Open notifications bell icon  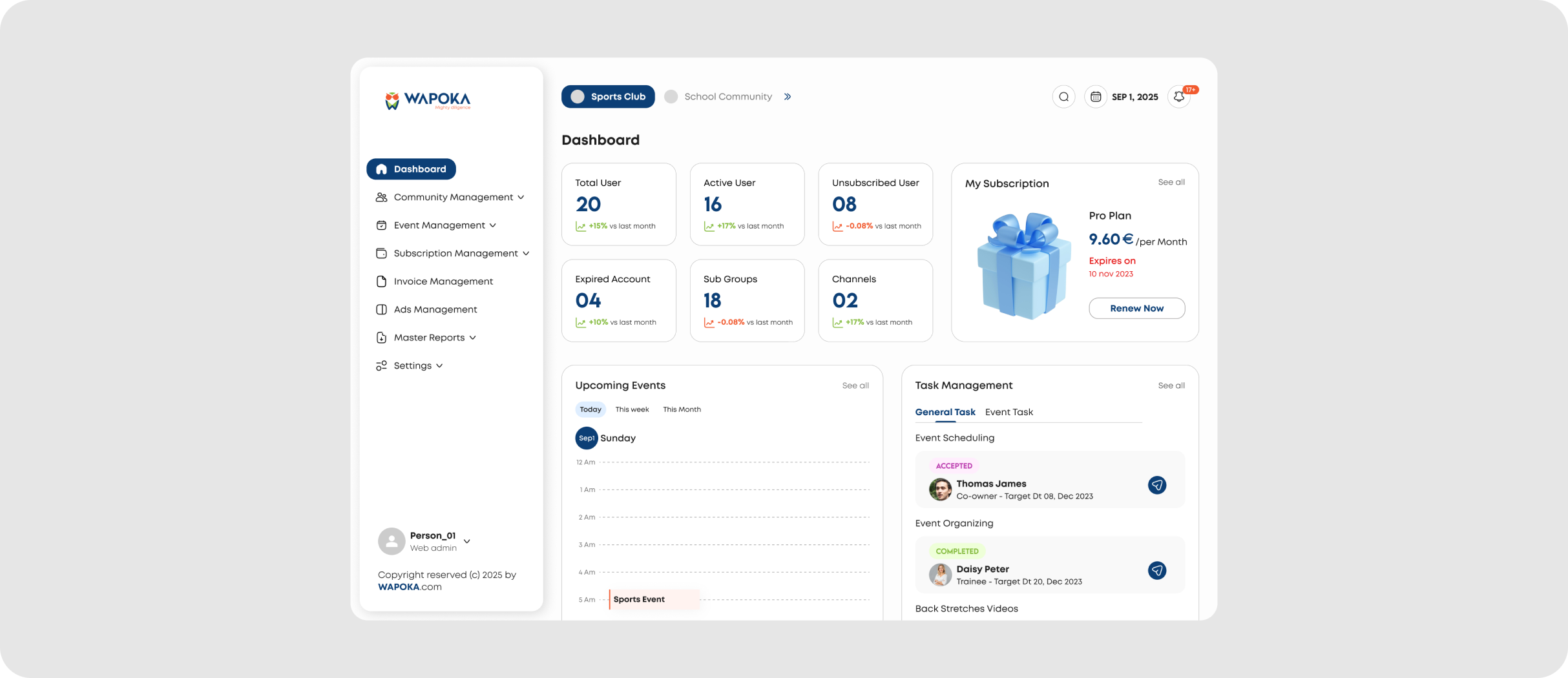tap(1179, 97)
